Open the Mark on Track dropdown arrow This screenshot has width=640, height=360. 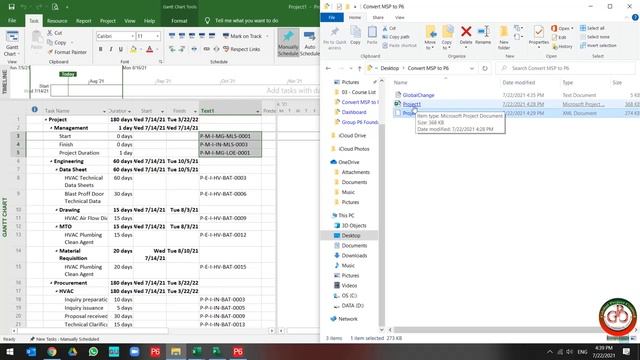(267, 36)
